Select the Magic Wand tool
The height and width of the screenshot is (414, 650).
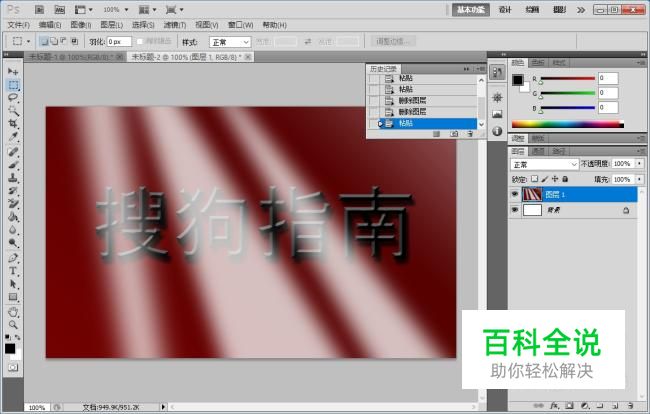click(13, 111)
